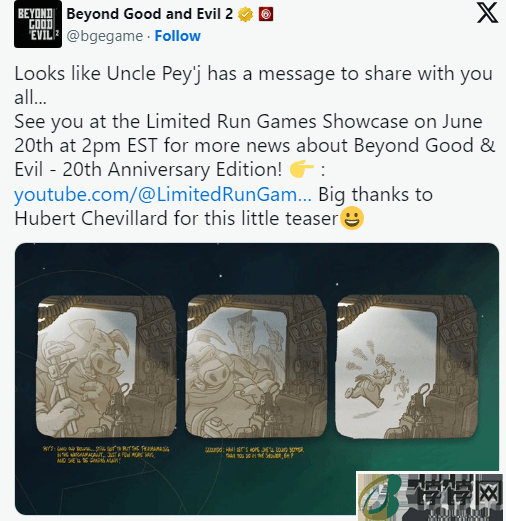Click the yellow caption under the middle panel
The height and width of the screenshot is (521, 506).
tap(254, 452)
